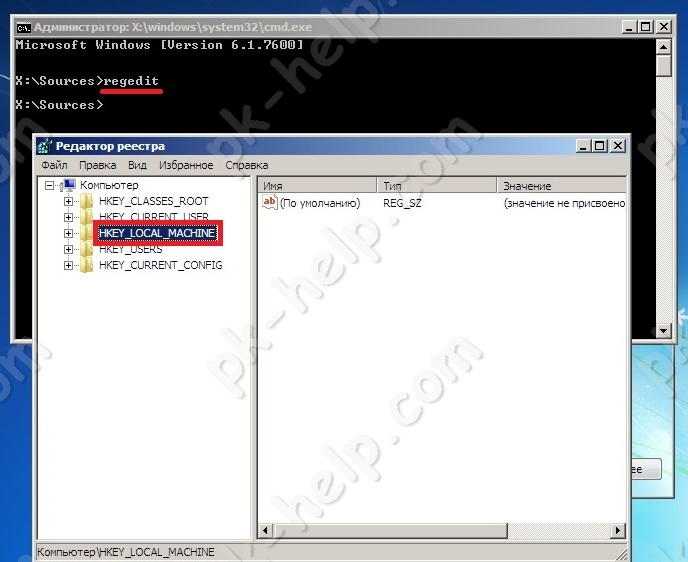688x562 pixels.
Task: Select the Компьютер tree label
Action: tap(109, 185)
